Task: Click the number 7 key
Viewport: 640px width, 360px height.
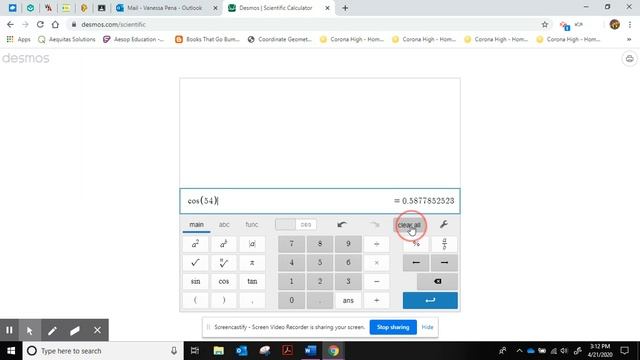Action: click(291, 244)
